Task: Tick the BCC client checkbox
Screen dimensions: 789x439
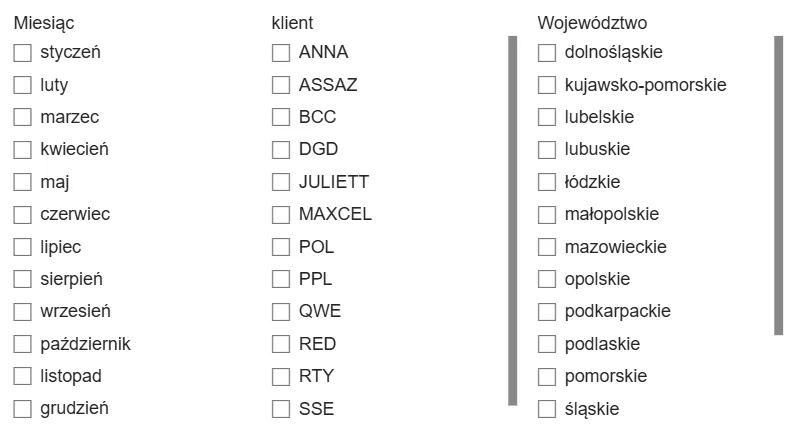Action: click(281, 117)
